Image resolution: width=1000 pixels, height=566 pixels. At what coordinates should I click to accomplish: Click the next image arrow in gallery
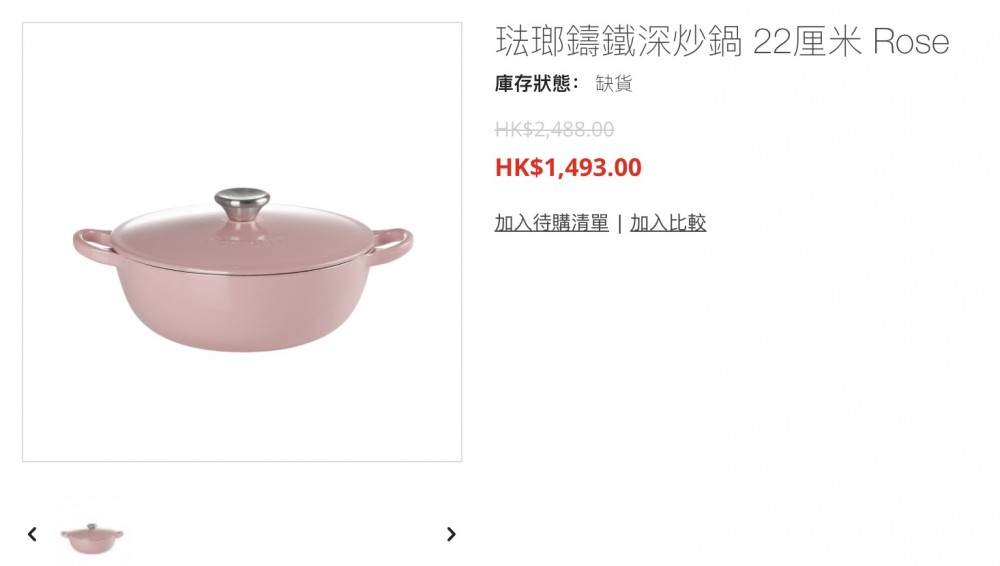452,534
